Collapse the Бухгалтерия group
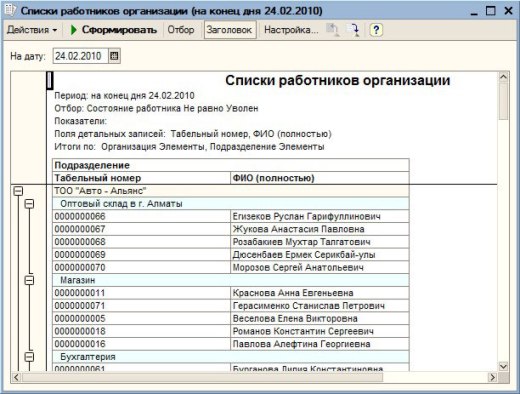Screen dimensions: 520x394 pyautogui.click(x=29, y=357)
